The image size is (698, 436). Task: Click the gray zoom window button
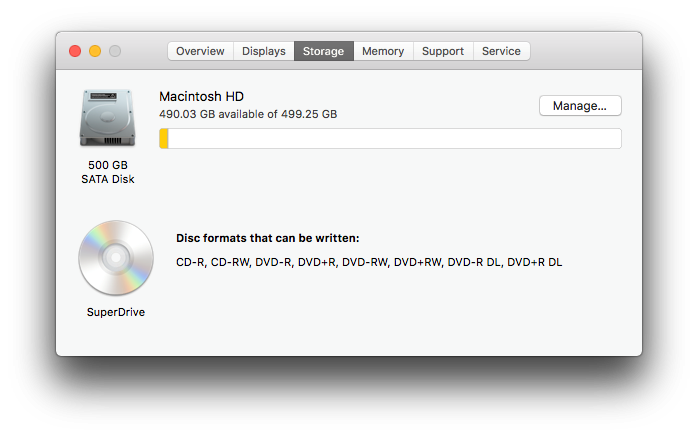[115, 51]
